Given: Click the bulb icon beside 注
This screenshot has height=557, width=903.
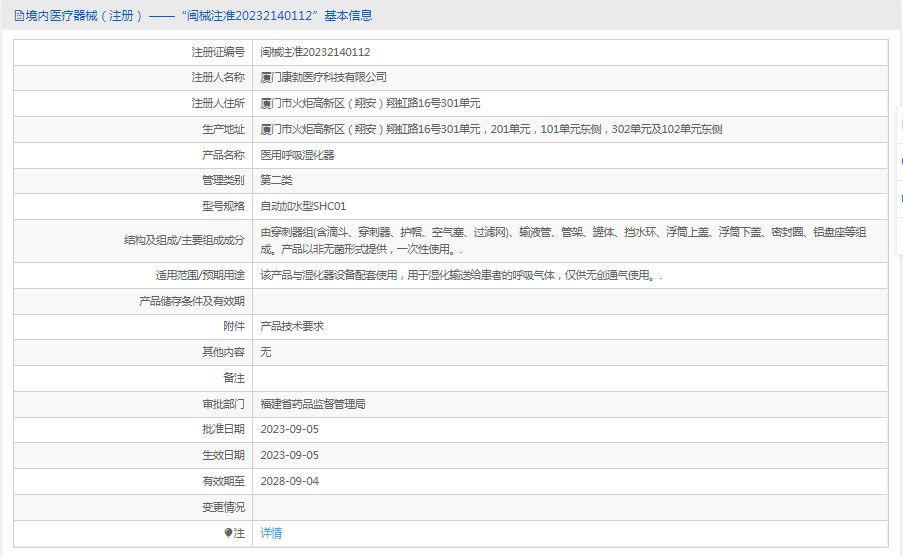Looking at the screenshot, I should pos(228,533).
